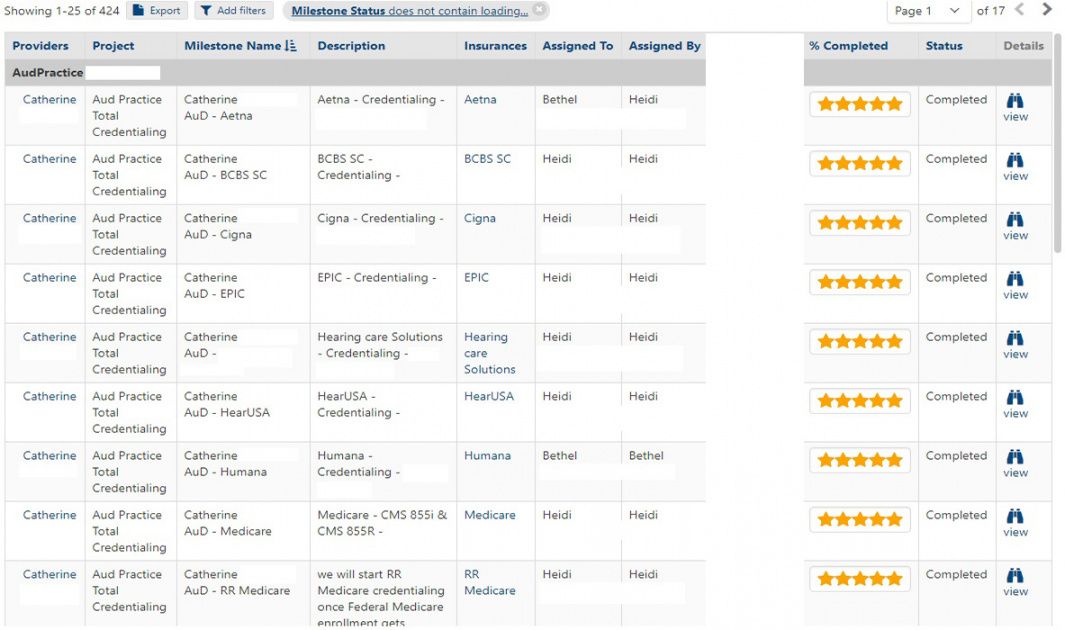Open binoculars view icon for BCBS SC row
This screenshot has height=630, width=1065.
[x=1015, y=161]
